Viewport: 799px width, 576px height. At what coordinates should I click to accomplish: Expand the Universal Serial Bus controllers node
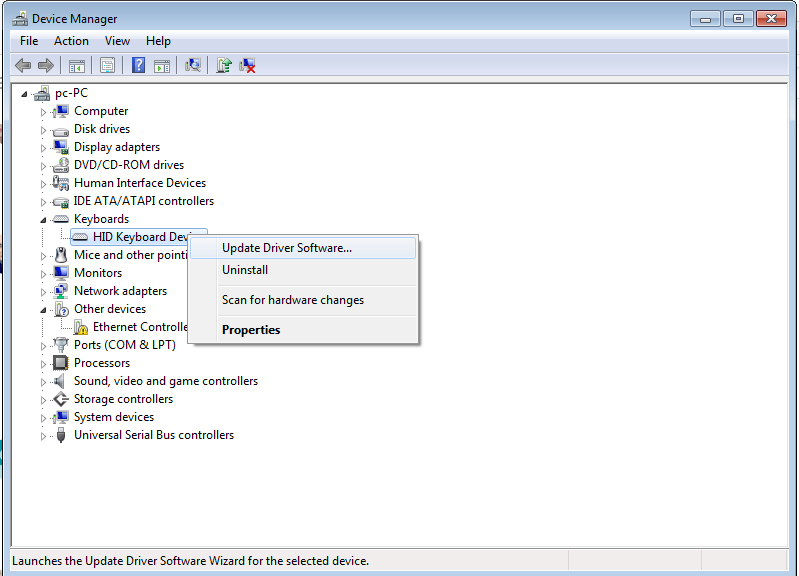coord(43,436)
